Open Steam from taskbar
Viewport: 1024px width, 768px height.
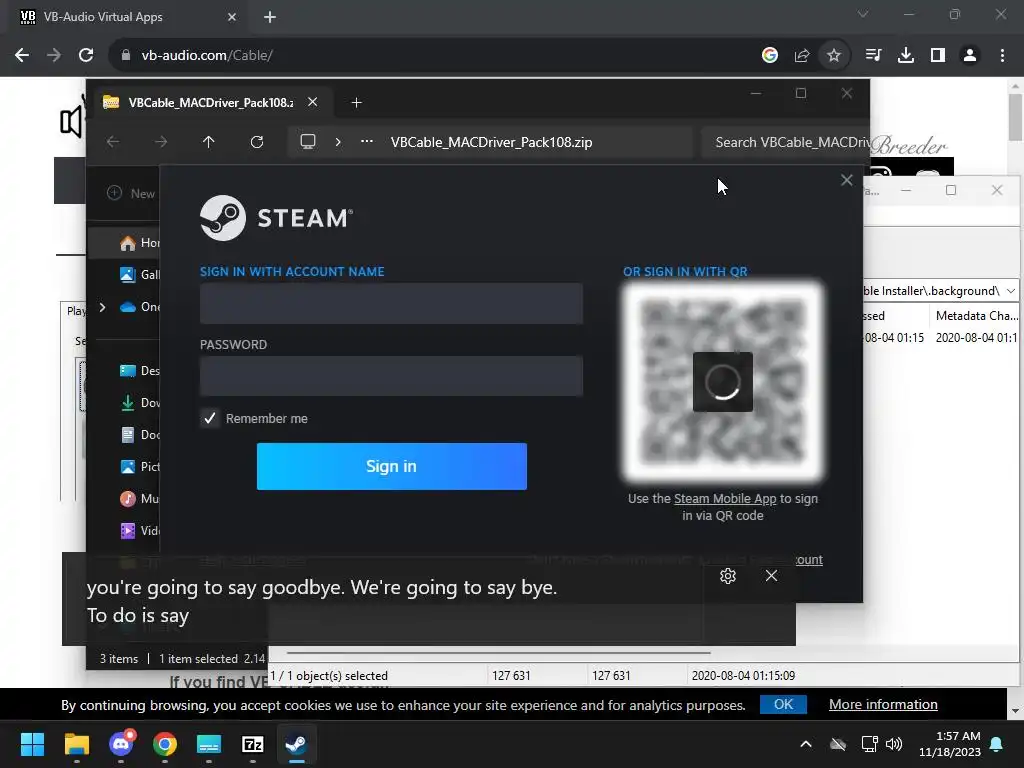296,744
